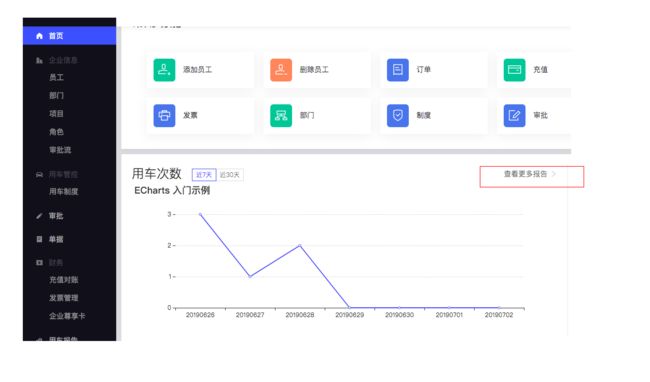The width and height of the screenshot is (650, 382).
Task: Collapse the 企业信息 sidebar group
Action: point(63,60)
